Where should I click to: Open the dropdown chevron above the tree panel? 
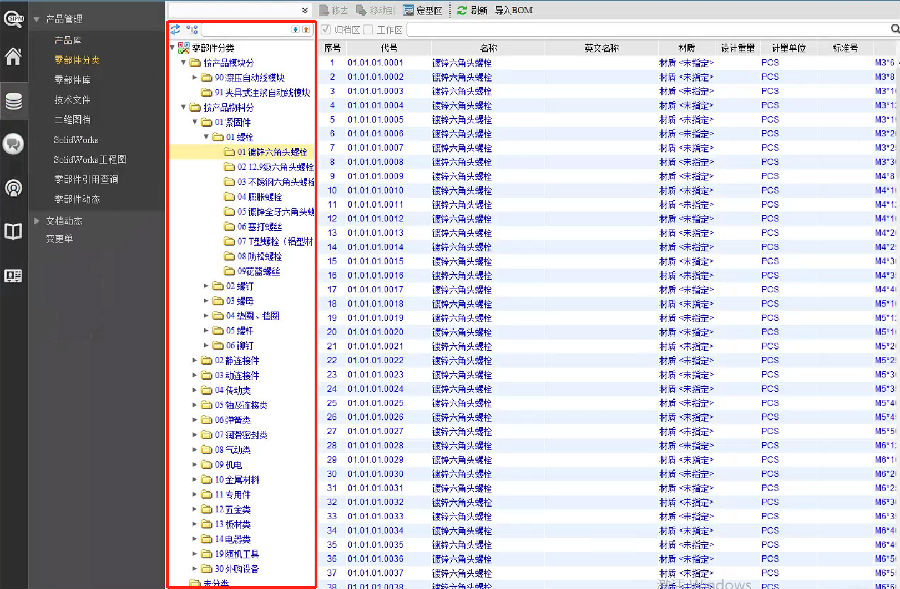[x=304, y=9]
